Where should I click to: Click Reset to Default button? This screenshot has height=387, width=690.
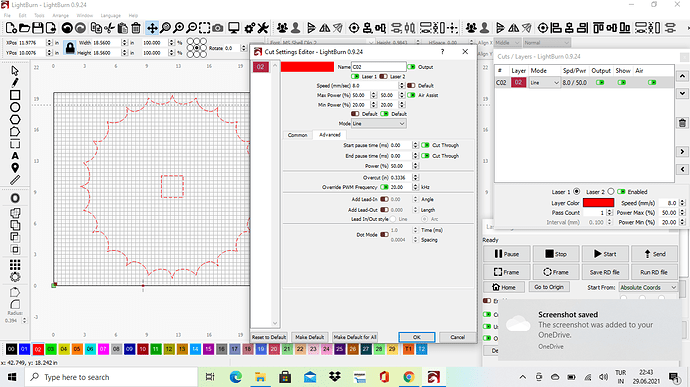tap(269, 337)
